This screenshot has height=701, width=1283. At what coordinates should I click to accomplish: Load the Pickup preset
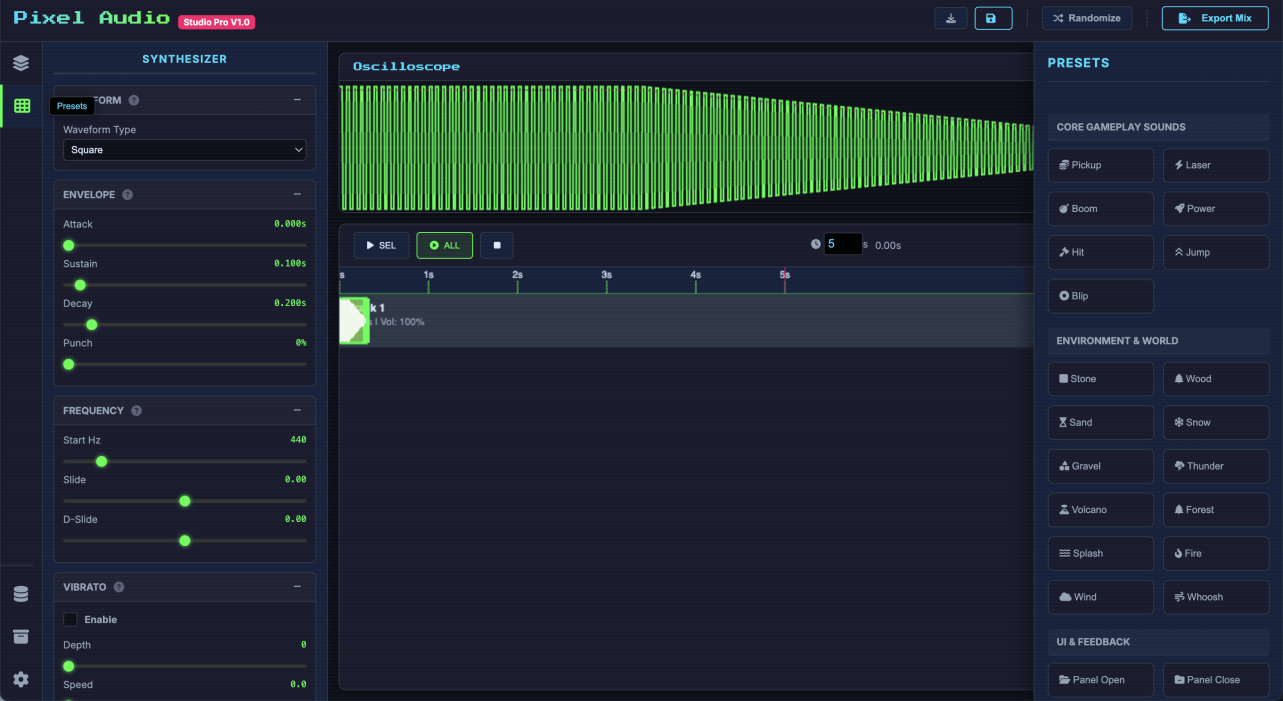(1100, 165)
